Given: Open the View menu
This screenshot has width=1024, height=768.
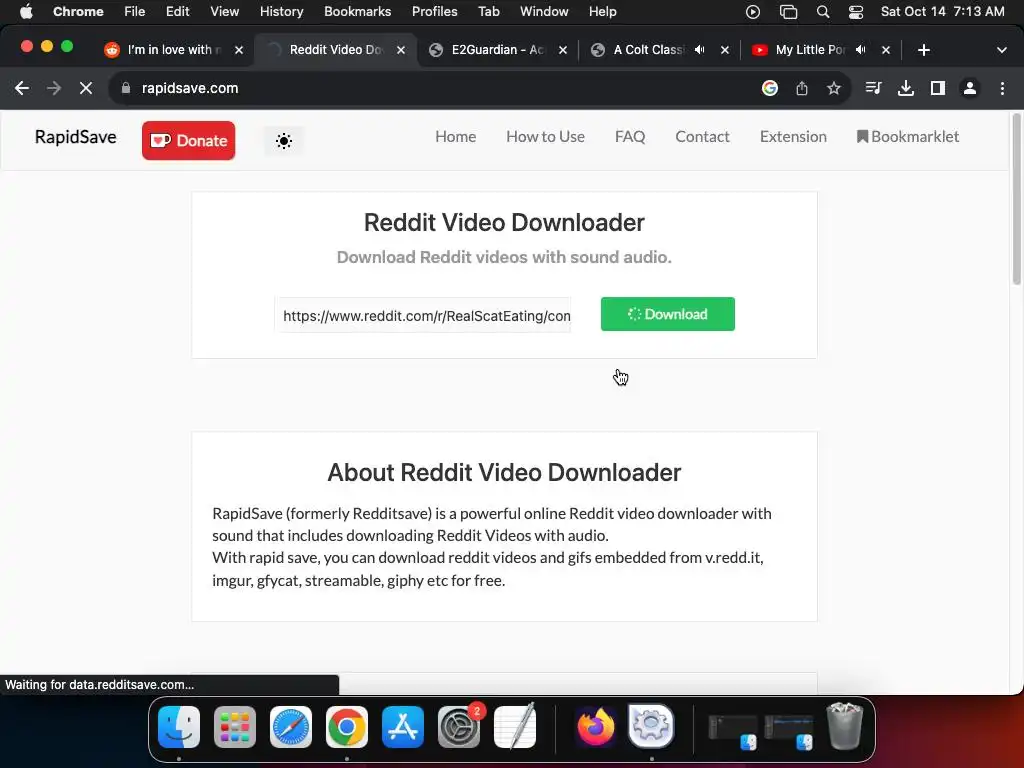Looking at the screenshot, I should point(225,12).
